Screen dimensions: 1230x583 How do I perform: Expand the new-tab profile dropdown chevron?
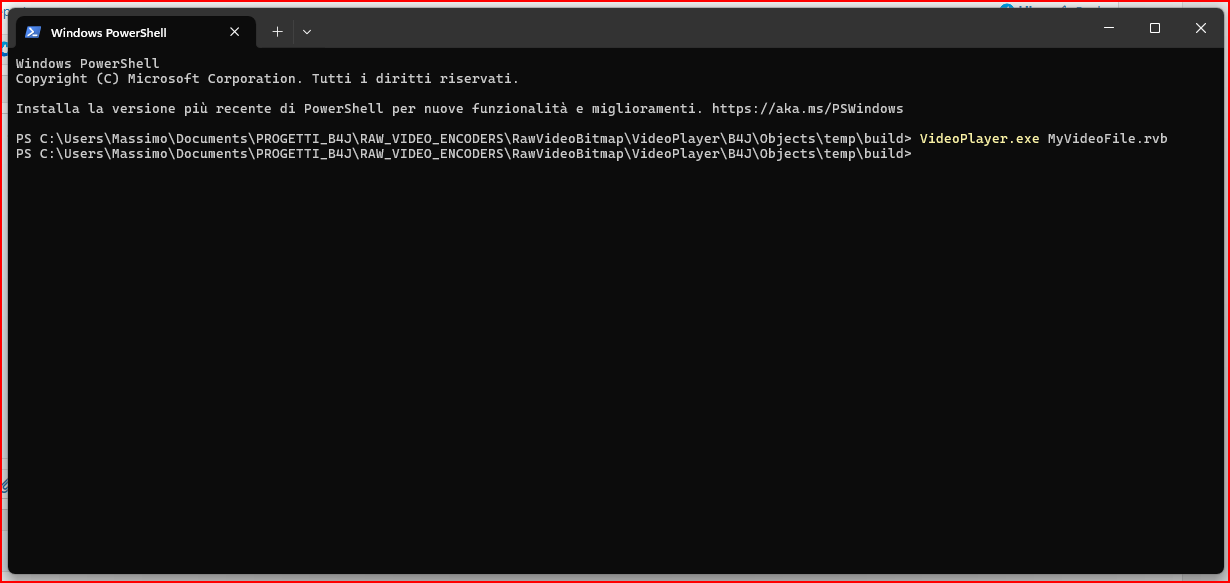[x=307, y=32]
